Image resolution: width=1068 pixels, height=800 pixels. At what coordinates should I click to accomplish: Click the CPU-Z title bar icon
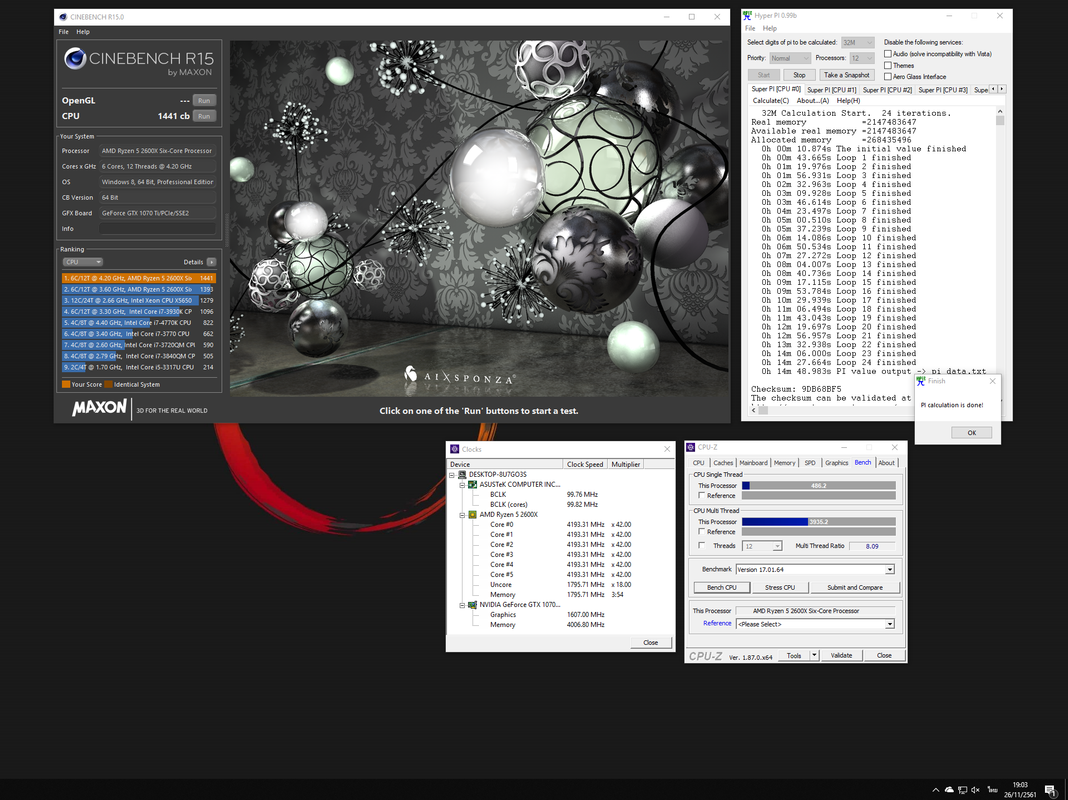(x=691, y=447)
